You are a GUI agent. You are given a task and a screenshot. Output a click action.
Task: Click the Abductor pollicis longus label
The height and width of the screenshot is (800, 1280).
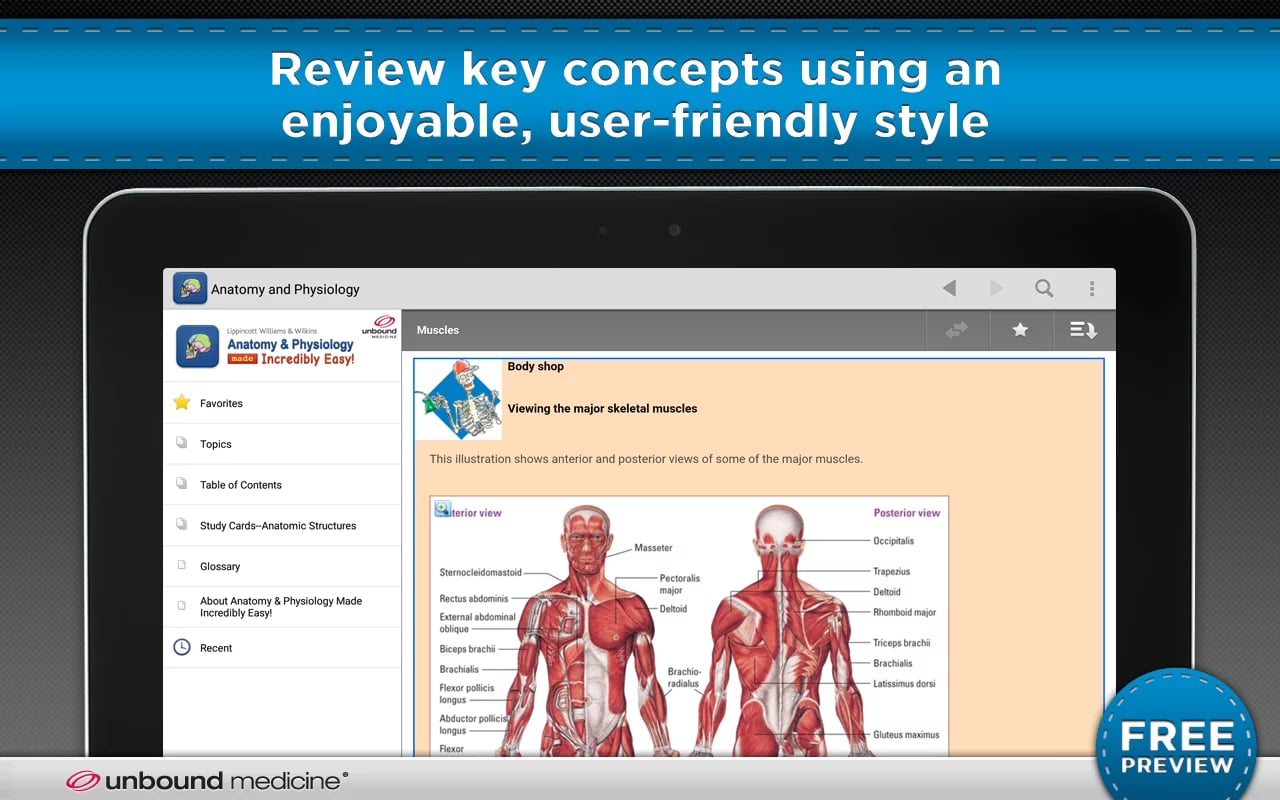474,724
